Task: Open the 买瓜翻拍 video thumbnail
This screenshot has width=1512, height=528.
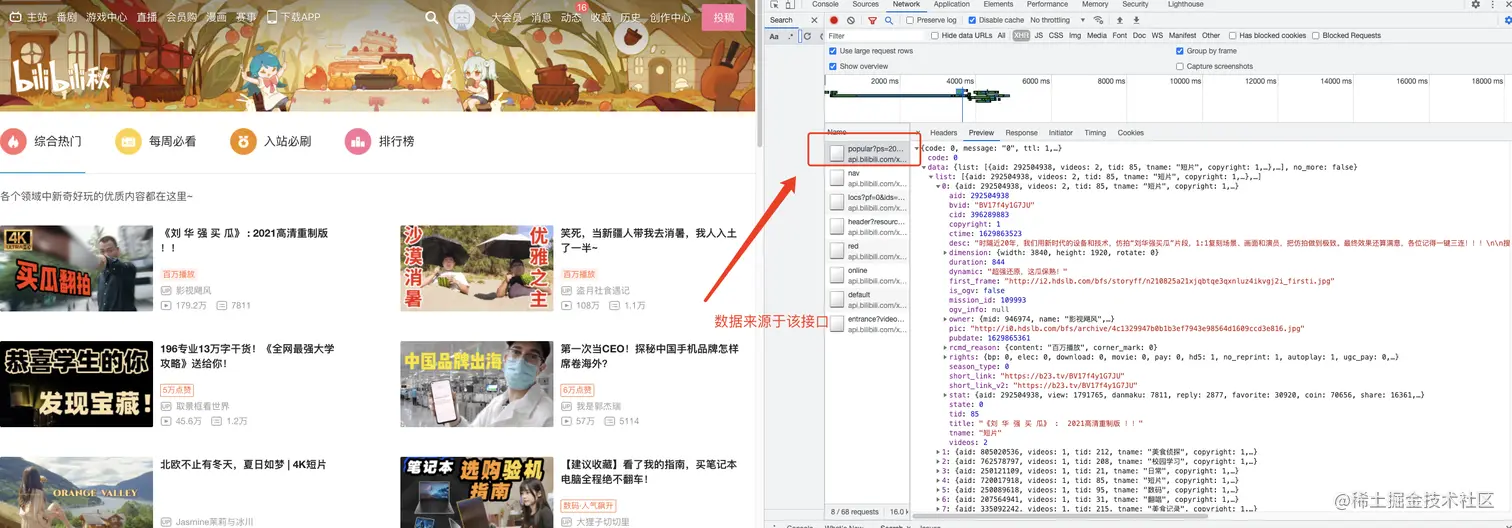Action: [x=77, y=268]
